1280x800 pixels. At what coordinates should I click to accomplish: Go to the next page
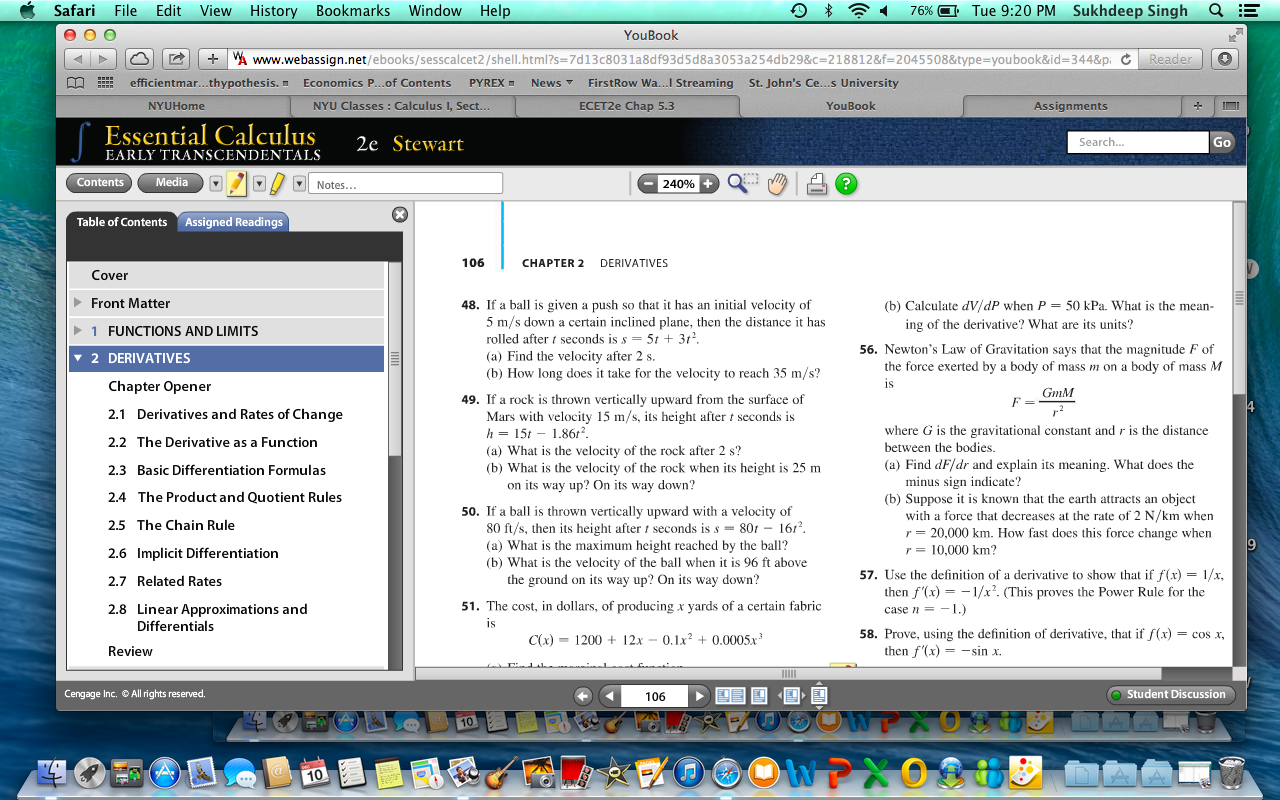(701, 696)
